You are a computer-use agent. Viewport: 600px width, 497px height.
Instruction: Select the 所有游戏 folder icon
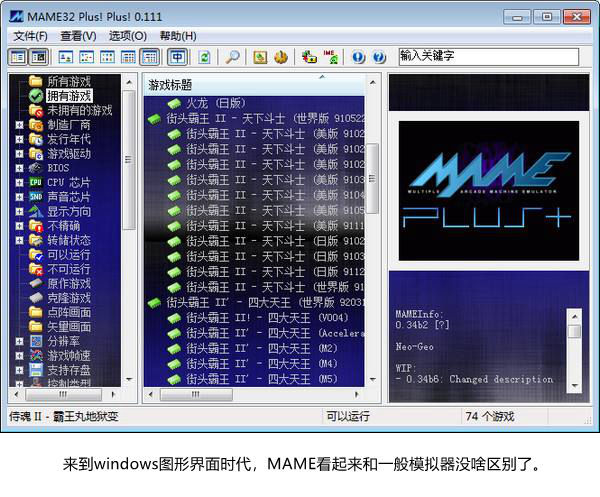(36, 81)
